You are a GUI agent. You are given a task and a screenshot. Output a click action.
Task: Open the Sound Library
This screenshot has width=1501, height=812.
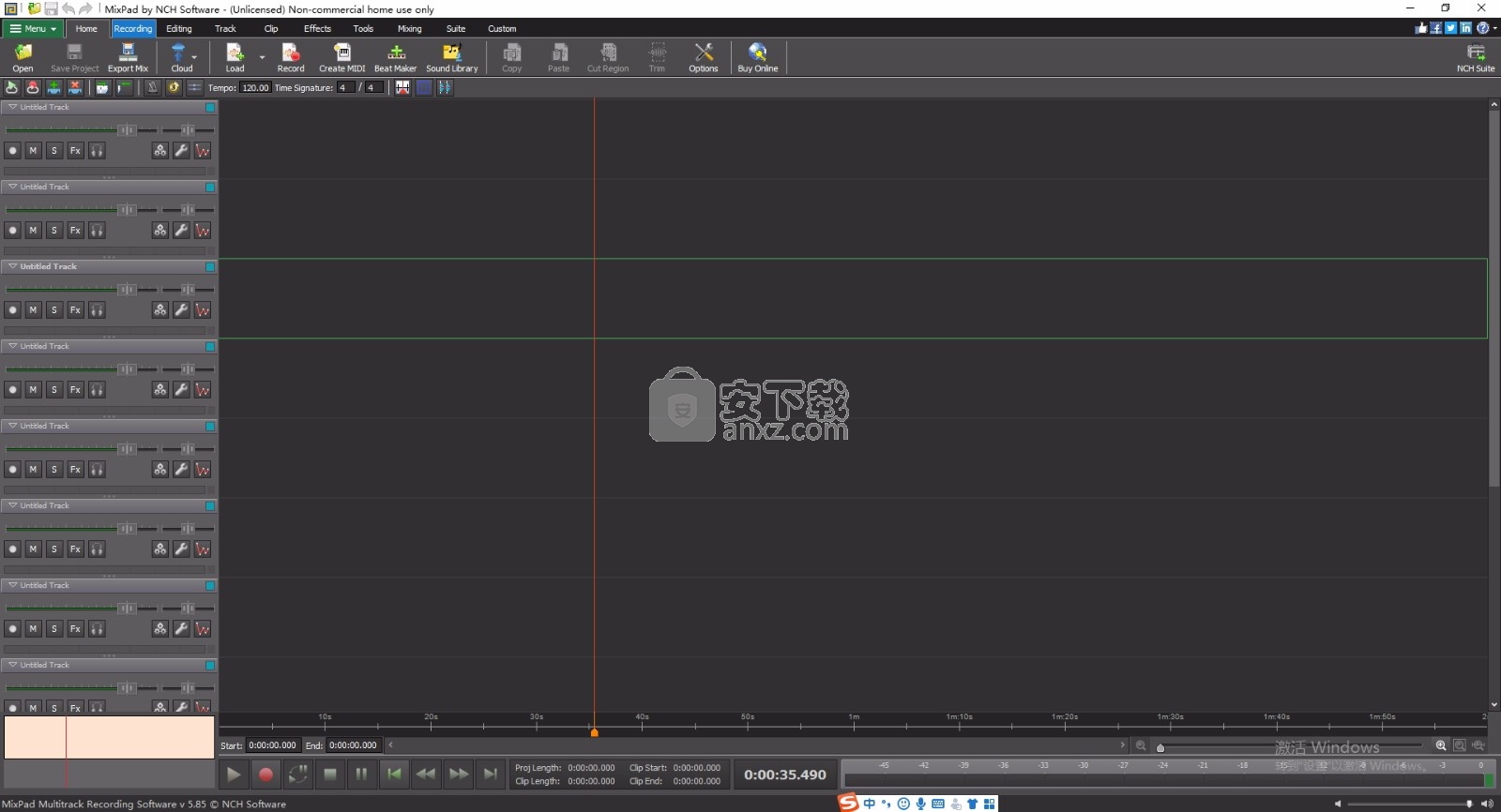point(452,57)
